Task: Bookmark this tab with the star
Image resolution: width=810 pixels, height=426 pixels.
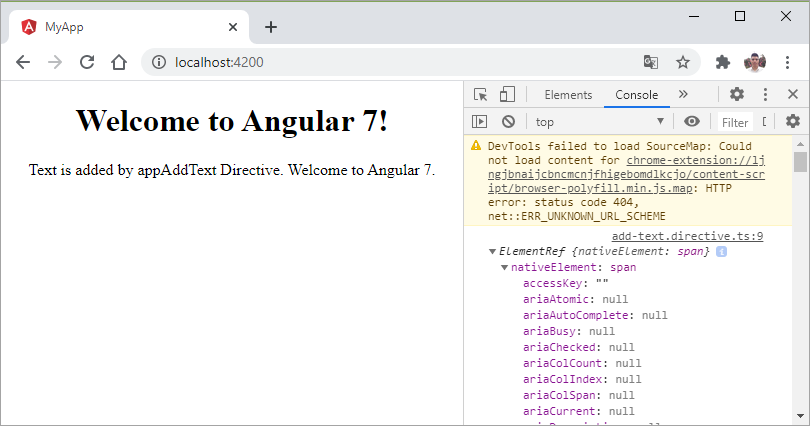Action: click(x=683, y=62)
